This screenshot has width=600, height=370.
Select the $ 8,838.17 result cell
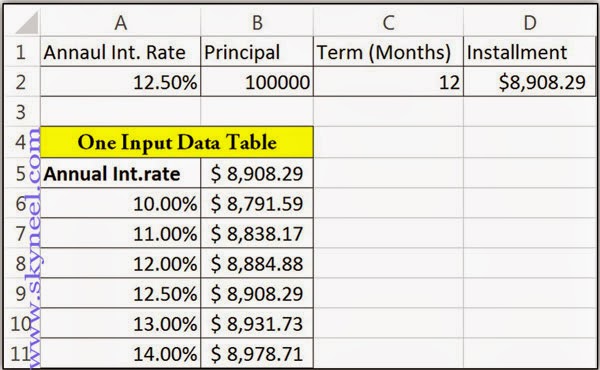pos(257,233)
